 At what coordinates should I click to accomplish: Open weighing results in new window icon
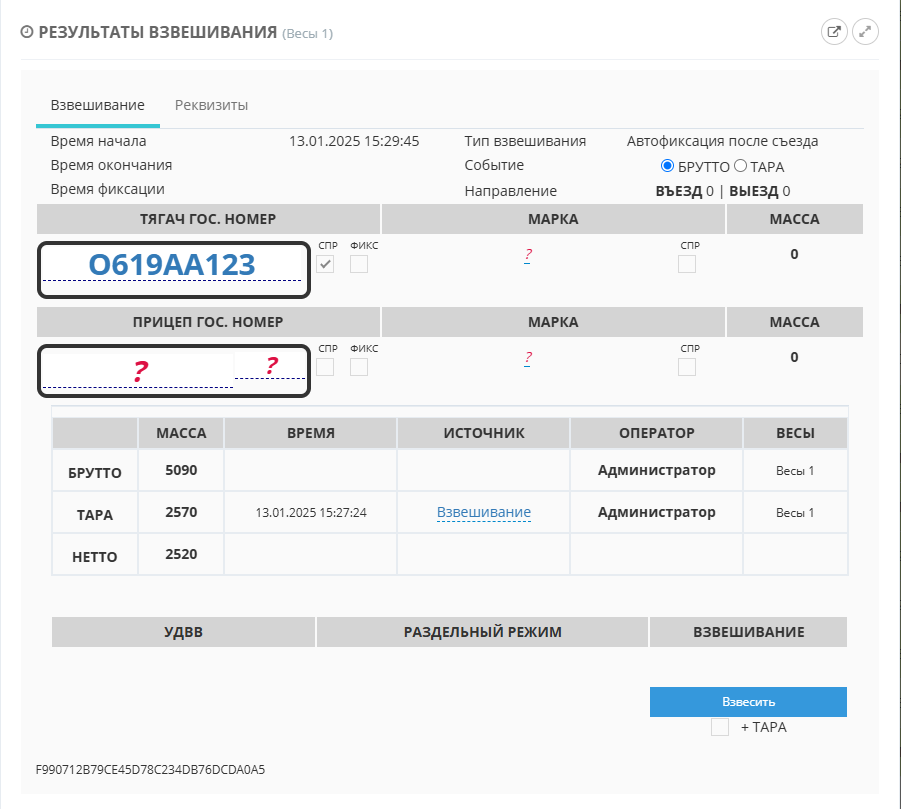(833, 32)
